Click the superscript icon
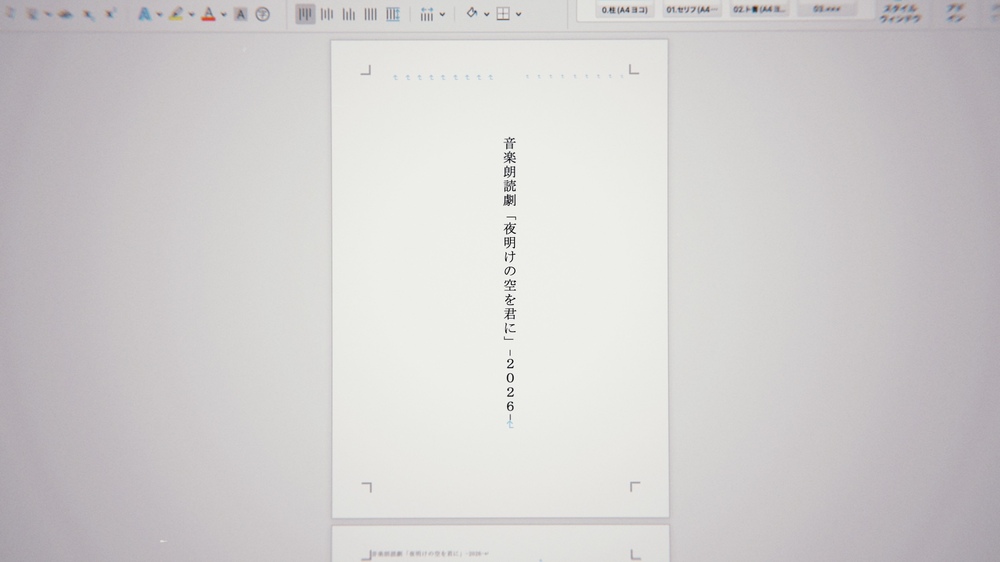 point(110,14)
